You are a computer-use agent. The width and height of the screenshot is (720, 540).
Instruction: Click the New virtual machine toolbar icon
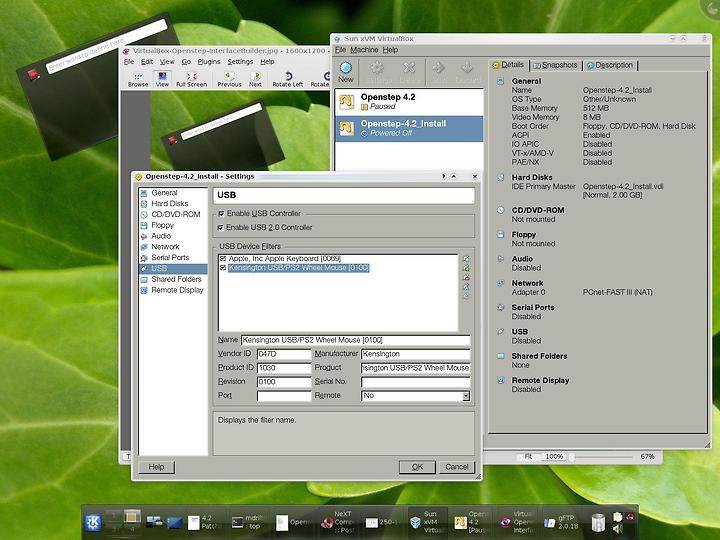(346, 71)
